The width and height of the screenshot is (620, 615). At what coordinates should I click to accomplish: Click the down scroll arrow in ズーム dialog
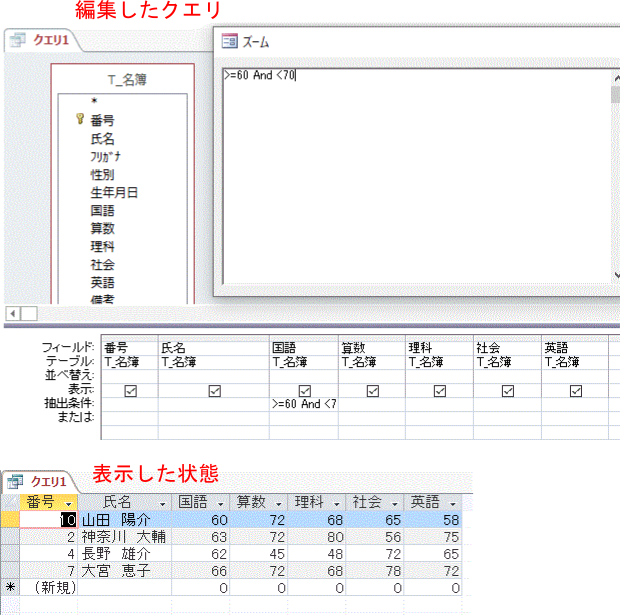tap(616, 275)
